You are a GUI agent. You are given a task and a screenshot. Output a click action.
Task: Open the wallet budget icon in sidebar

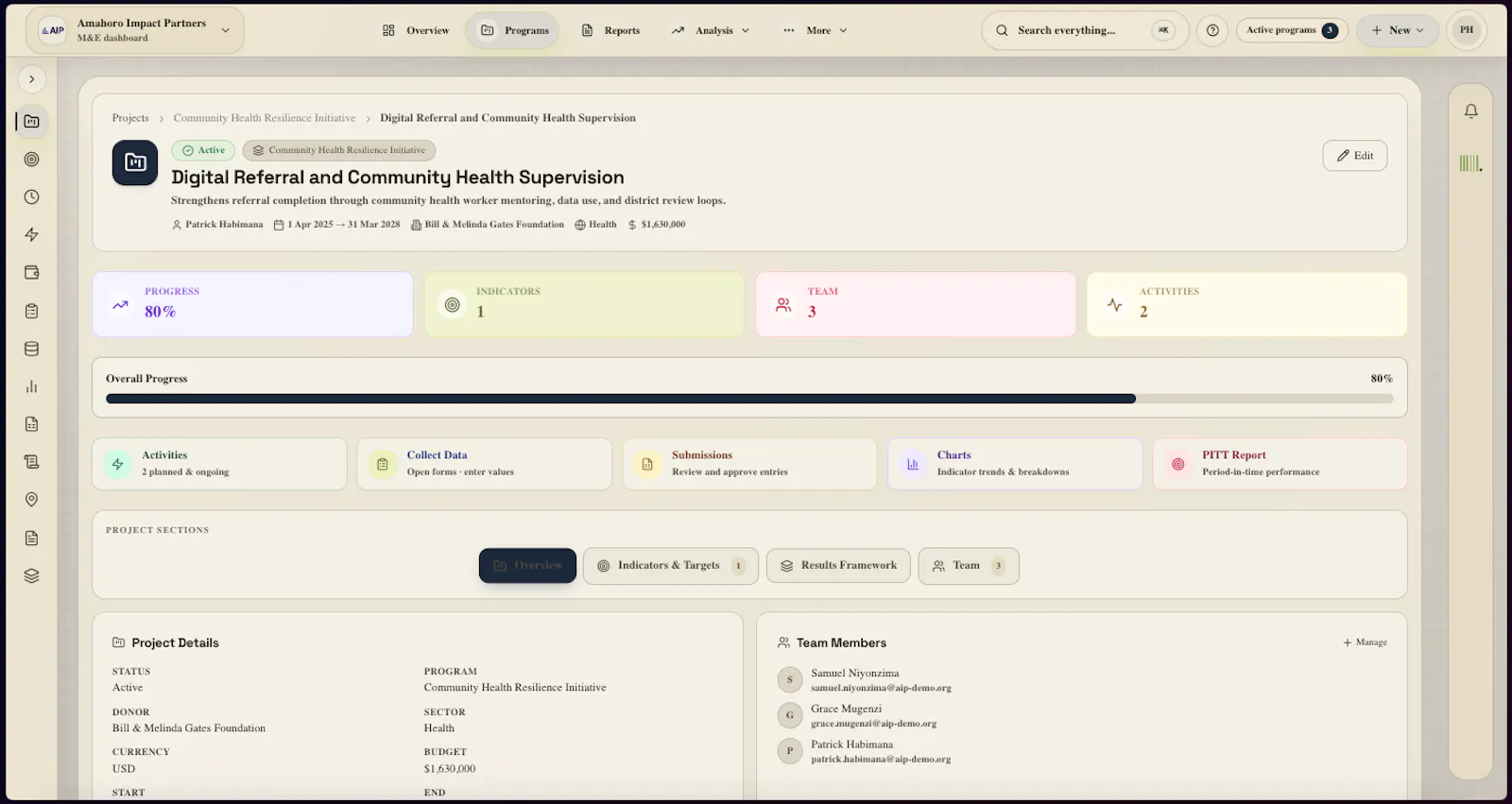coord(31,273)
